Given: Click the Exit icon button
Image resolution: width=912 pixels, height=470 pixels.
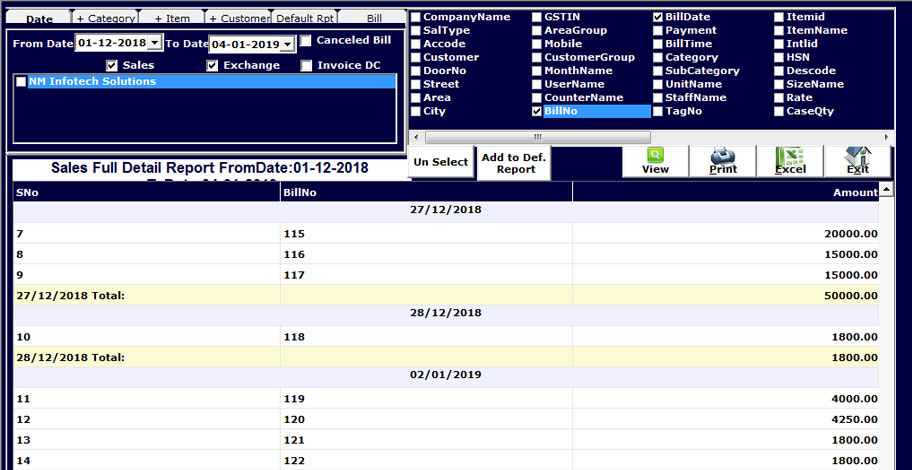Looking at the screenshot, I should pos(857,162).
